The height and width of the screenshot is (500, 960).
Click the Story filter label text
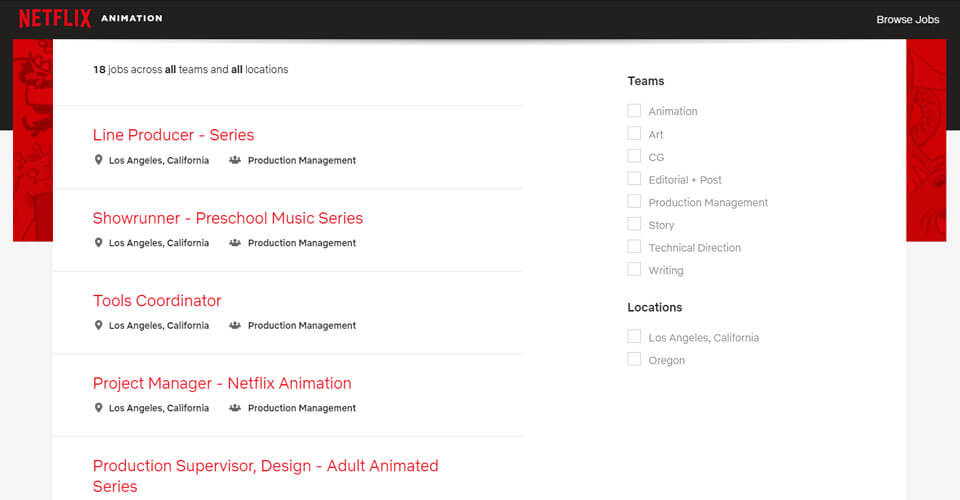coord(661,225)
